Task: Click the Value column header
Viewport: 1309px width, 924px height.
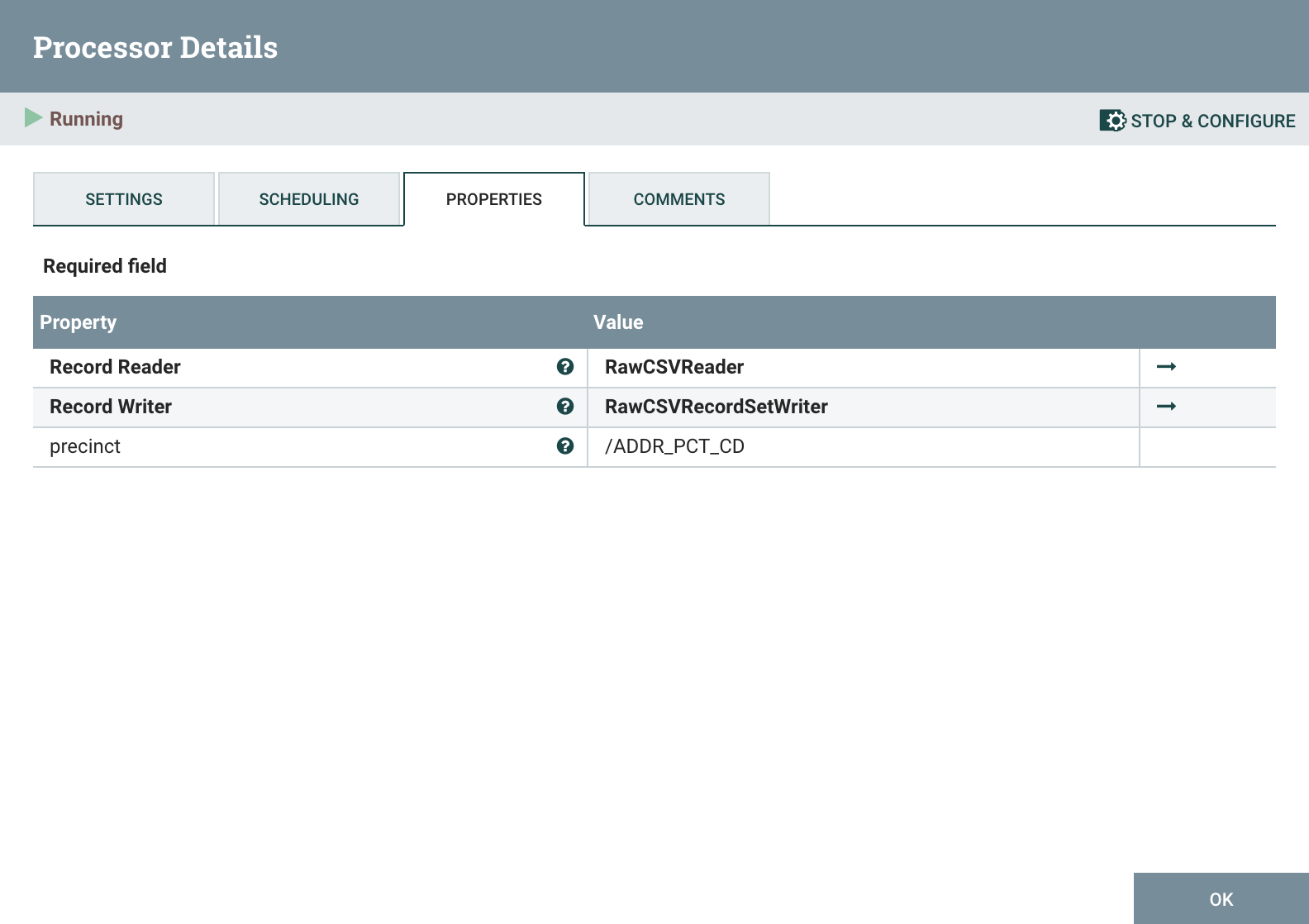Action: (x=618, y=322)
